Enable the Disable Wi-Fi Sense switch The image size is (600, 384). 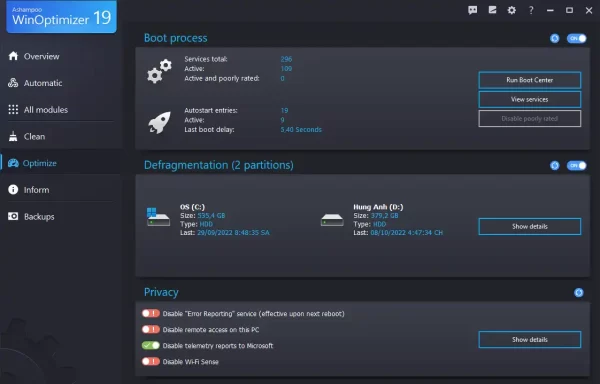tap(151, 362)
